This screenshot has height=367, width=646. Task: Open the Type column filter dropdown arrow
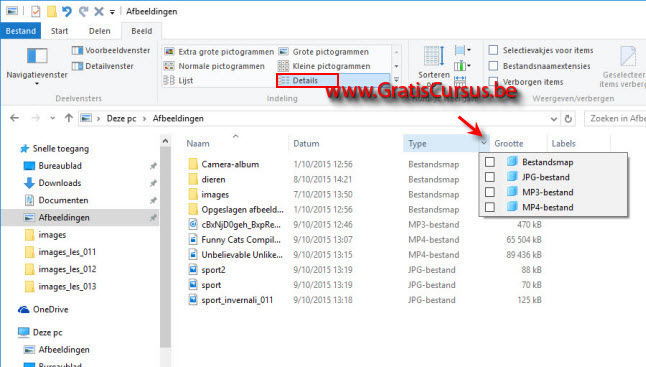(x=484, y=143)
